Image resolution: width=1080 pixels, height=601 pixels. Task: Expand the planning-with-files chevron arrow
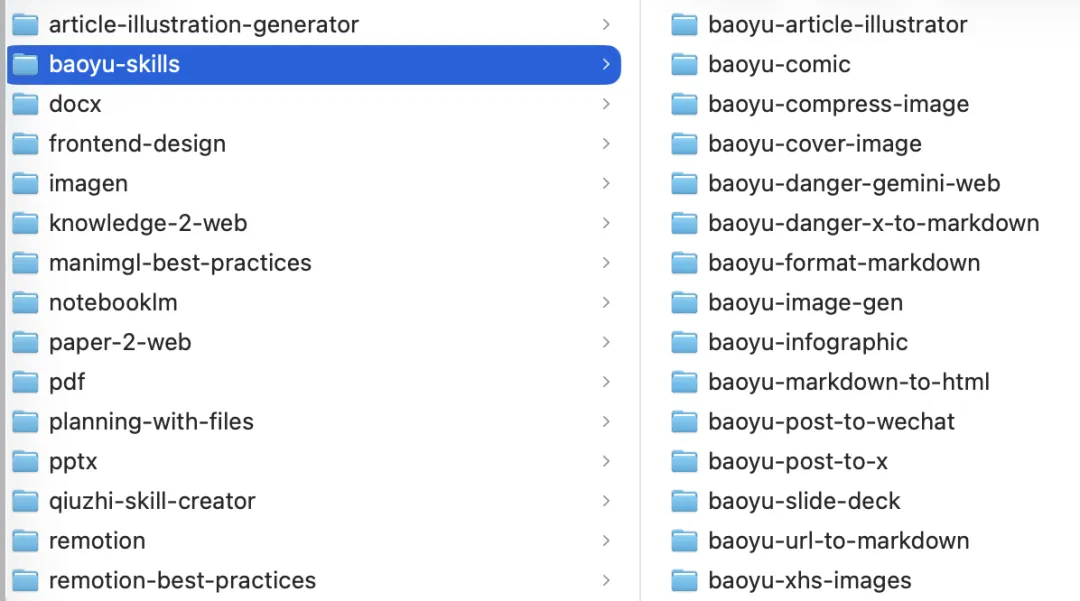point(606,422)
